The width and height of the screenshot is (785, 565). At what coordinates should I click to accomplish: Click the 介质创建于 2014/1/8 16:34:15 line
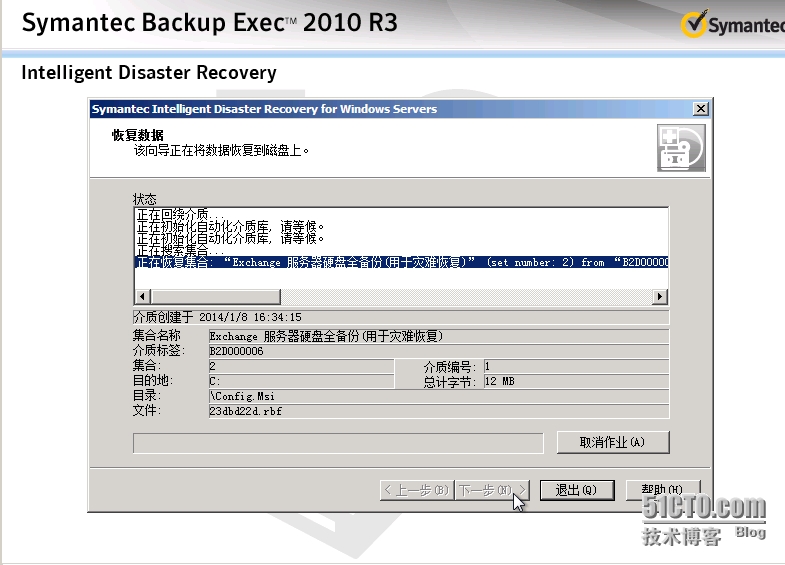(401, 317)
